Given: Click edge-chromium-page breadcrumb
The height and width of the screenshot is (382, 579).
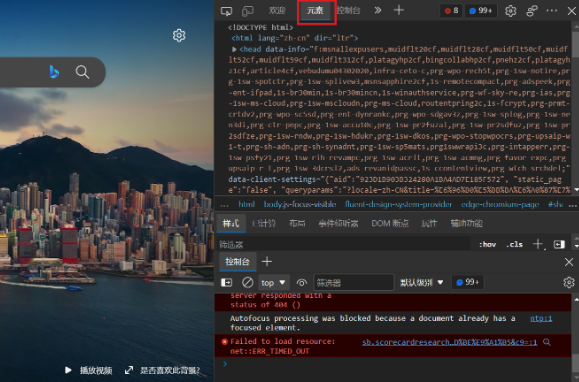Looking at the screenshot, I should [x=500, y=204].
